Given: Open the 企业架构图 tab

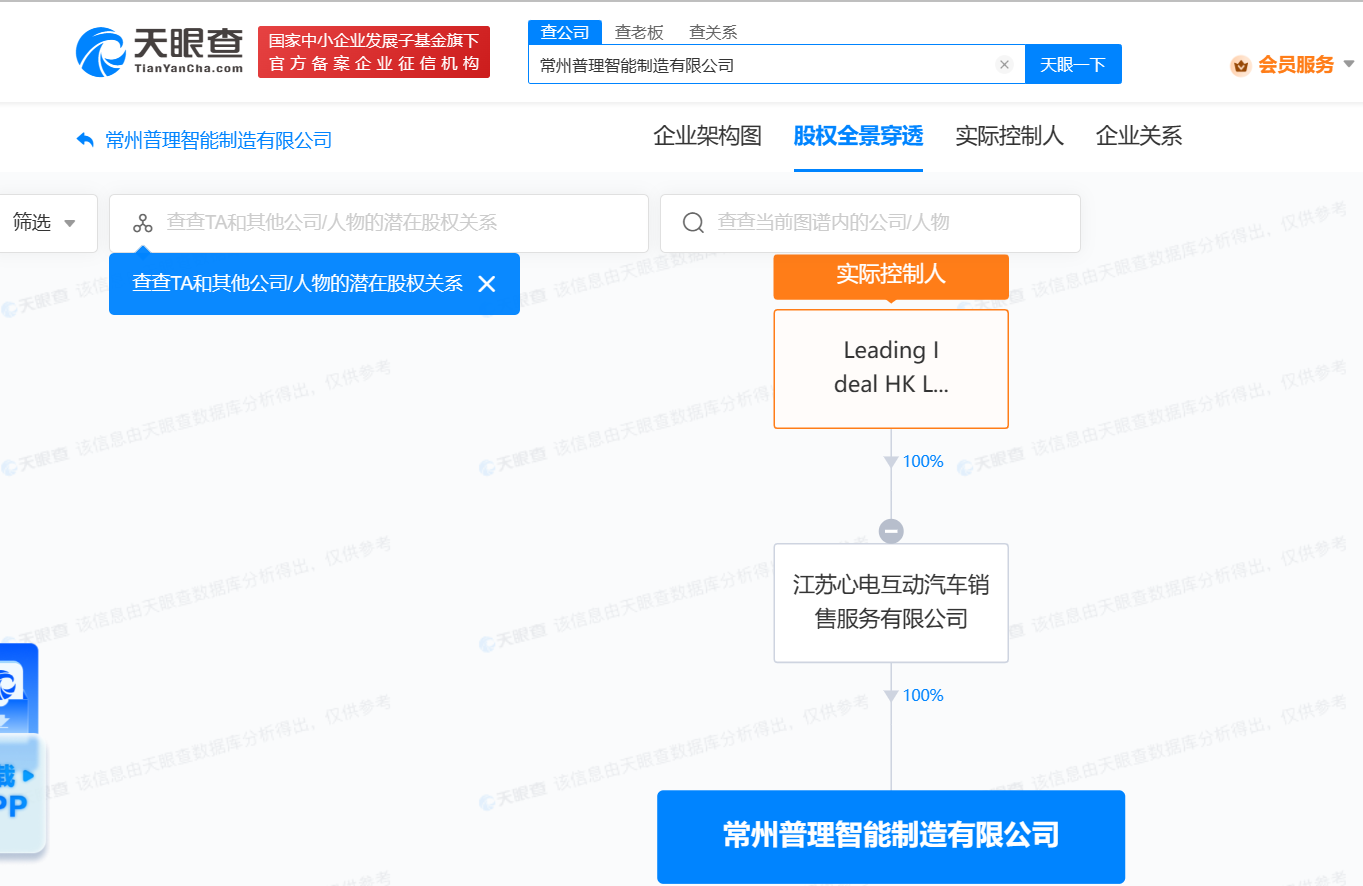Looking at the screenshot, I should [707, 136].
